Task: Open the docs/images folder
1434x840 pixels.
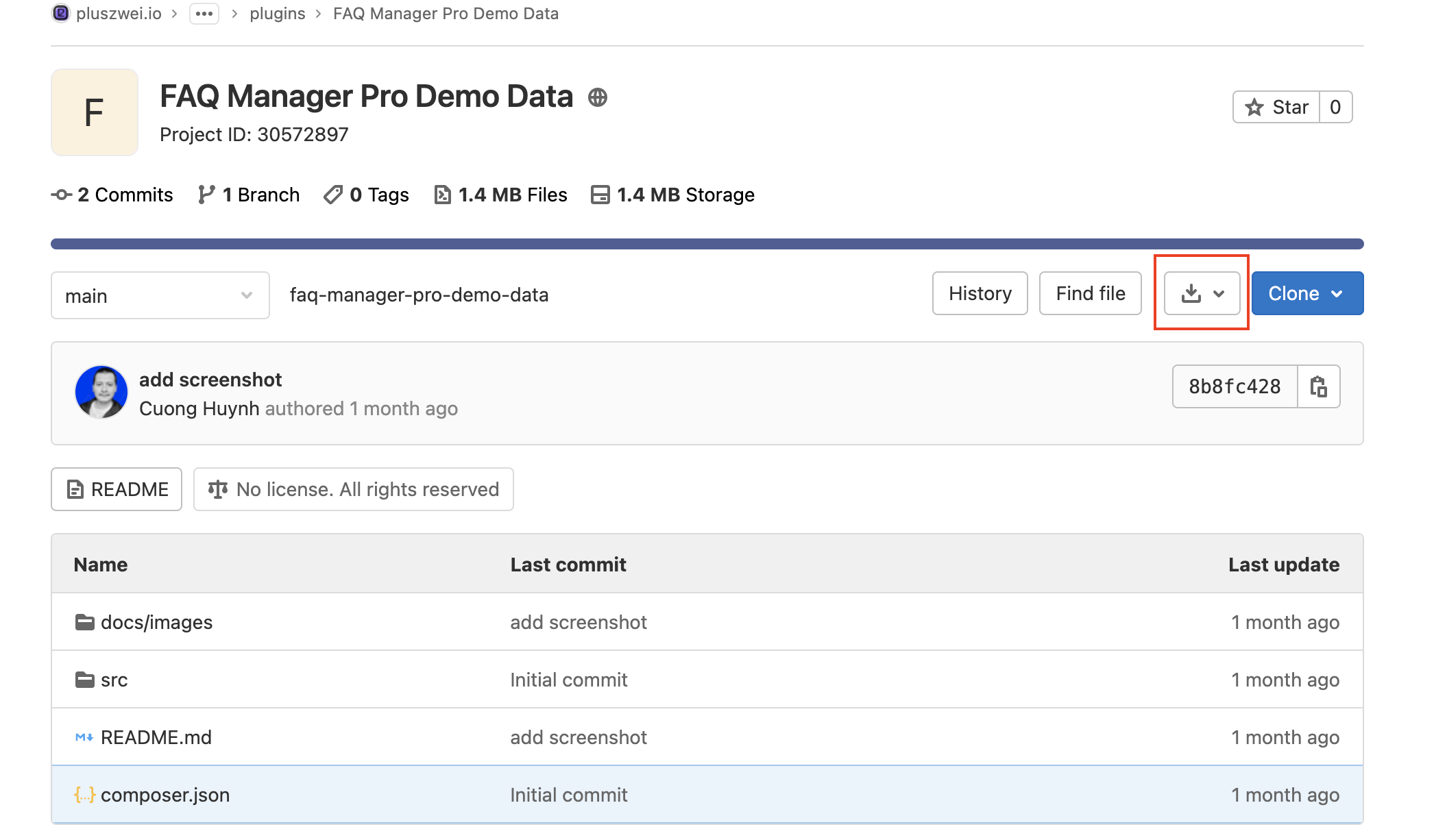Action: click(x=156, y=622)
